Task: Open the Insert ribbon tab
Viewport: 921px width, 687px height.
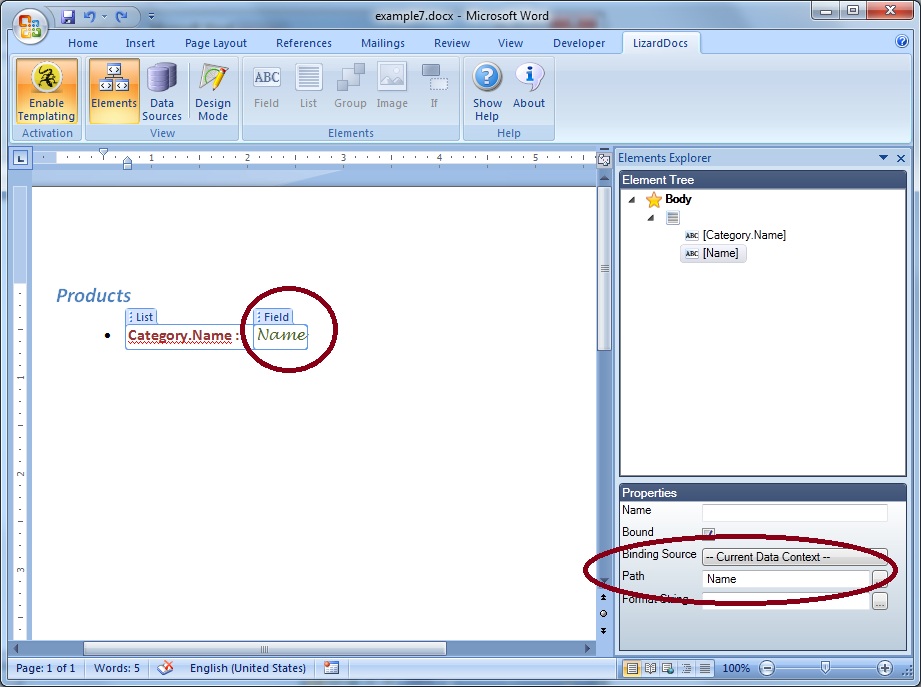Action: pos(140,43)
